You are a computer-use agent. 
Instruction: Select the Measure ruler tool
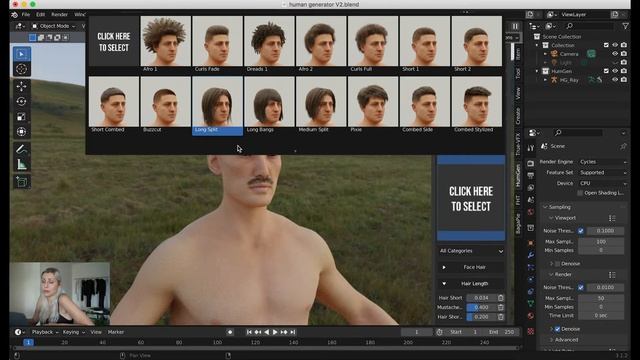tap(22, 164)
